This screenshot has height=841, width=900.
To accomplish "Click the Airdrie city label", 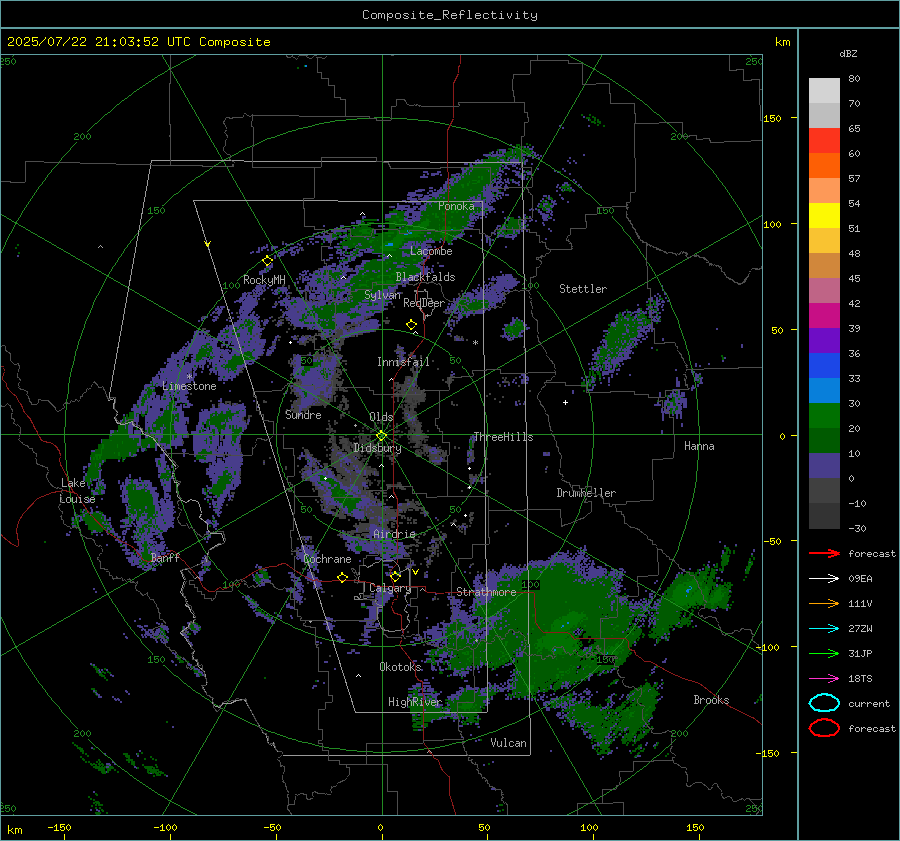I will point(394,534).
